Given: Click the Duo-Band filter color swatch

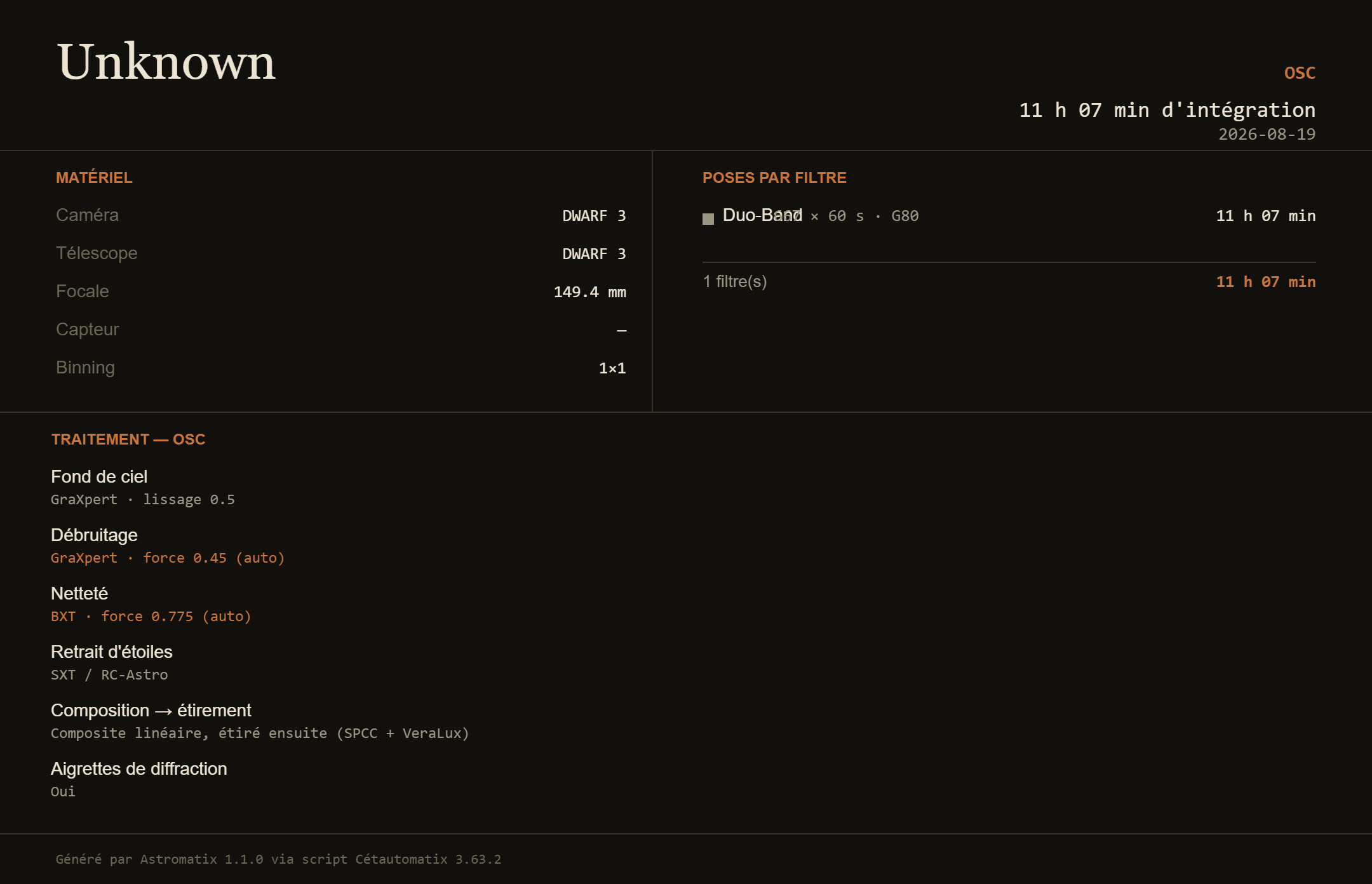Looking at the screenshot, I should [x=708, y=218].
